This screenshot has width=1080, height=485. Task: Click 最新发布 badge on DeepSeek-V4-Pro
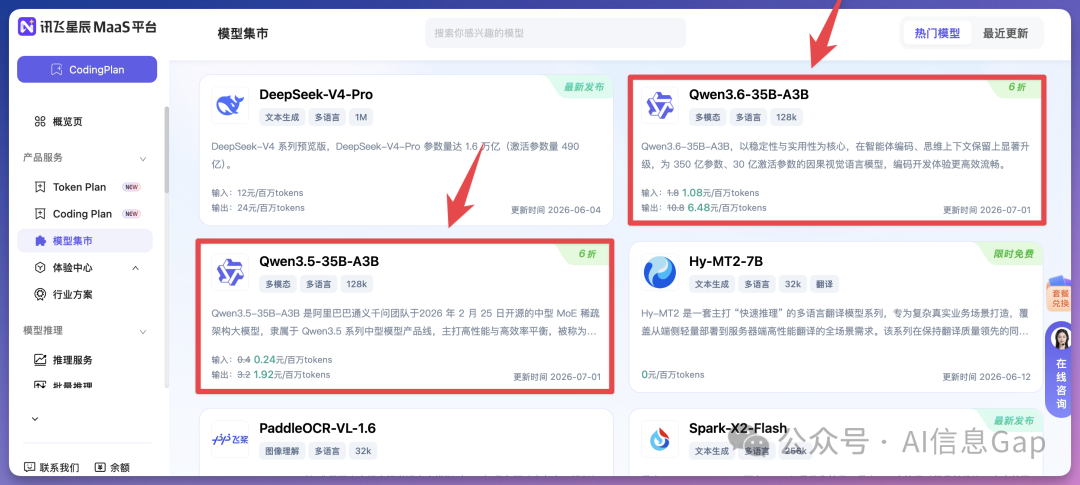click(x=583, y=87)
